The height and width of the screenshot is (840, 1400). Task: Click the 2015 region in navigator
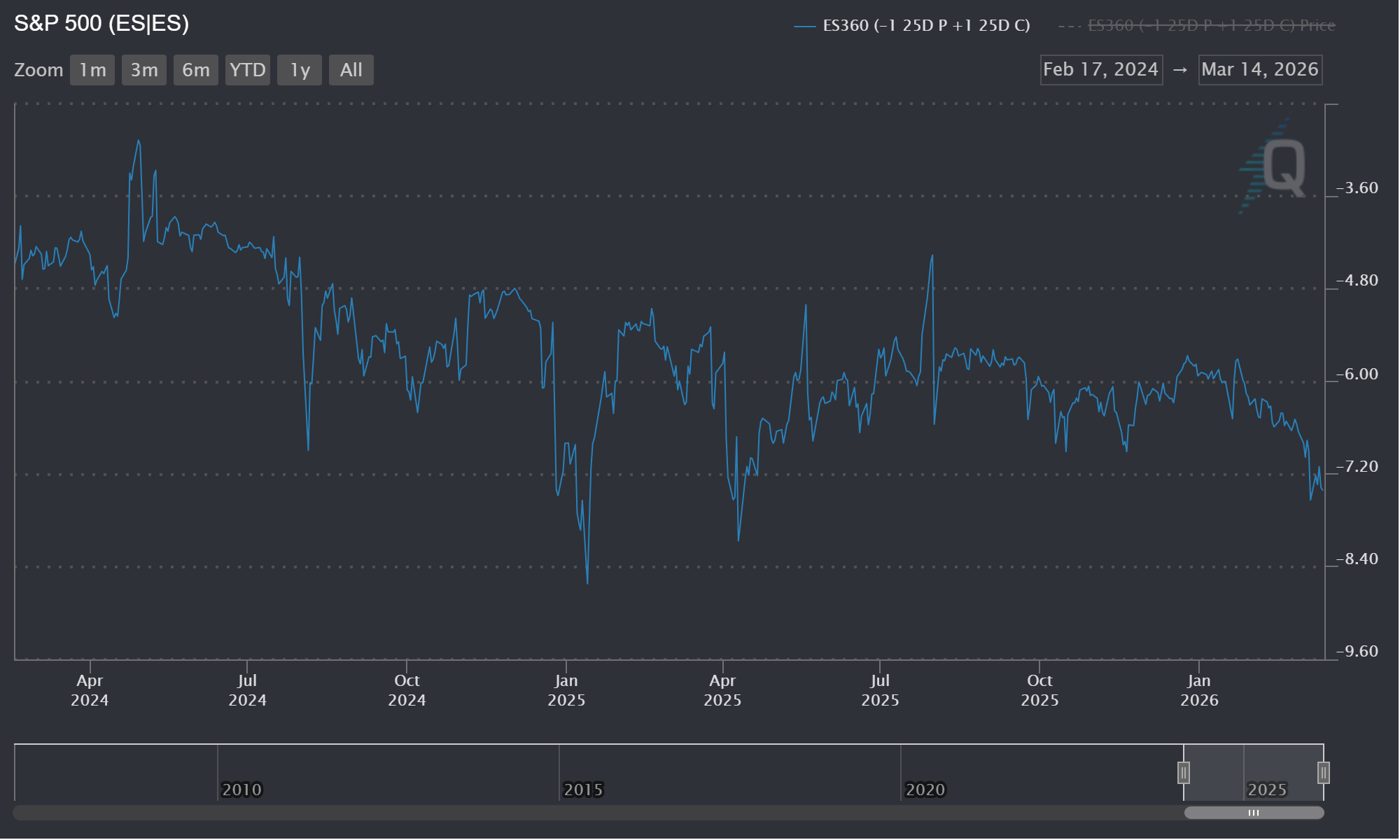pos(583,790)
